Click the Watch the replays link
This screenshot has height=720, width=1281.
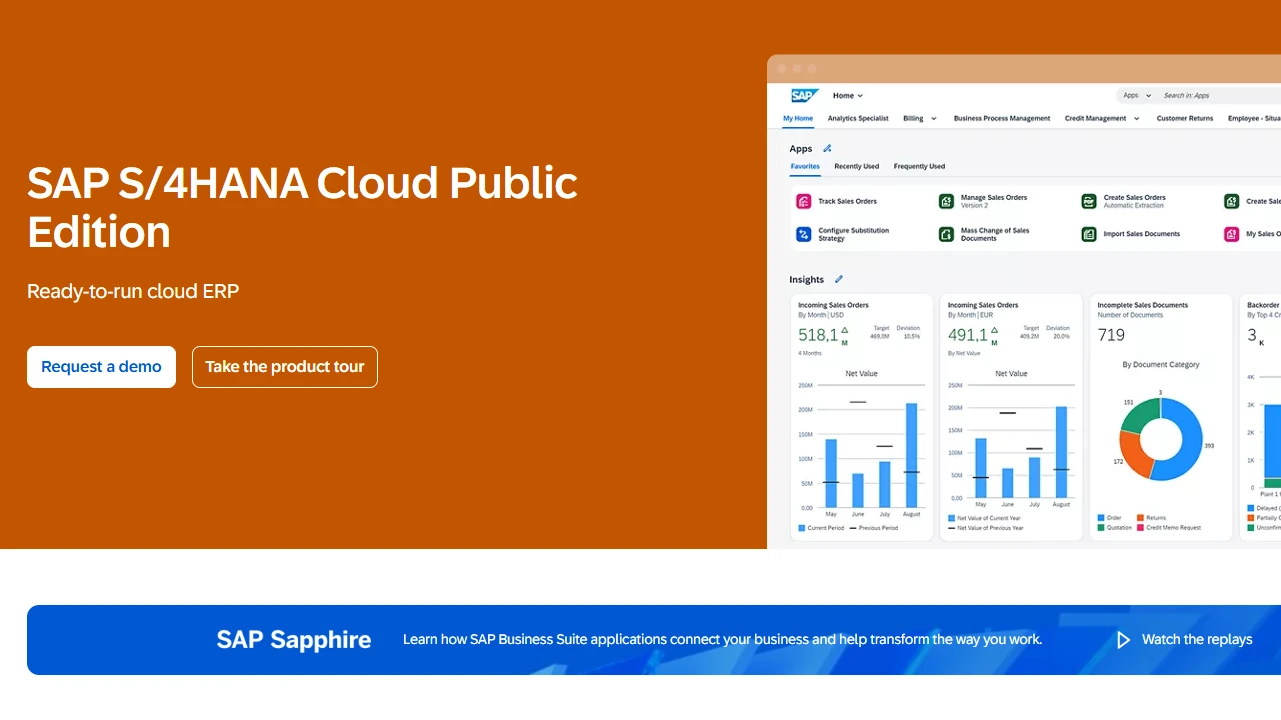pos(1197,640)
